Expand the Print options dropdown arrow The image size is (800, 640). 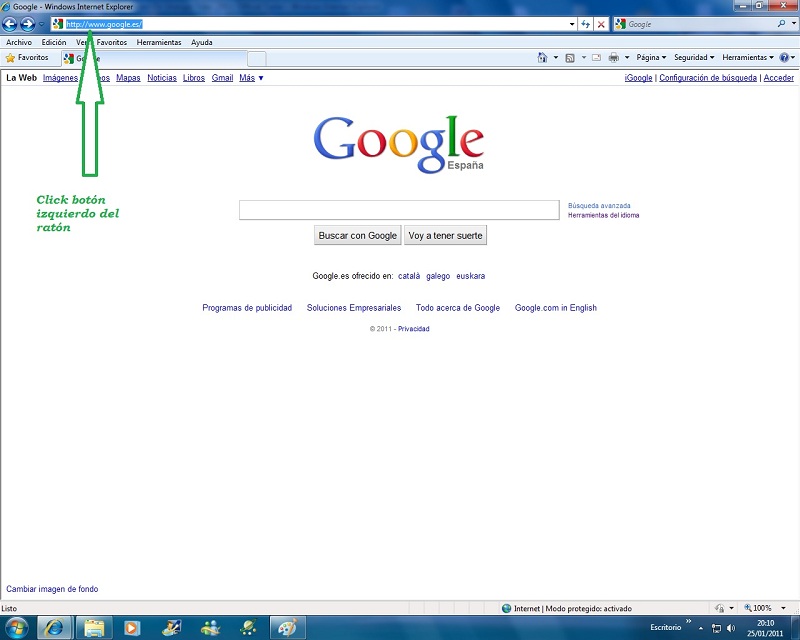point(627,58)
